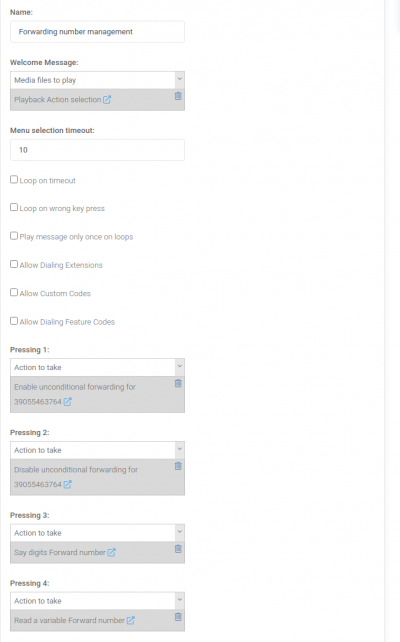This screenshot has height=642, width=400.
Task: Expand Welcome Message Media files dropdown
Action: pos(97,80)
